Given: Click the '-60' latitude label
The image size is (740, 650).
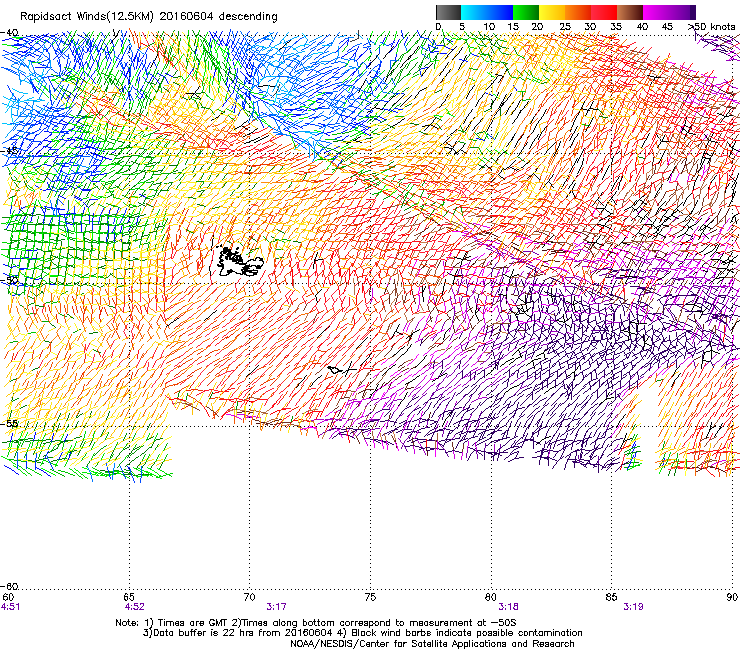Looking at the screenshot, I should [x=9, y=586].
